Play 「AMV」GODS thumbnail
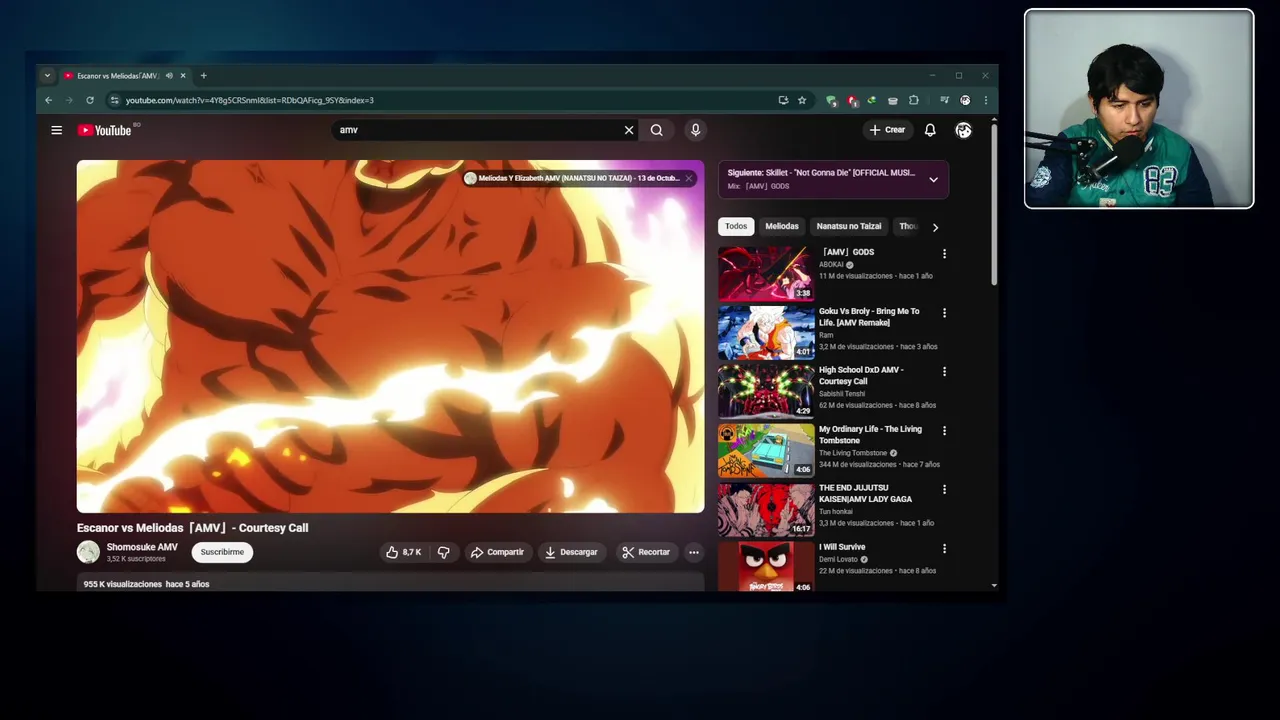1280x720 pixels. [x=766, y=273]
